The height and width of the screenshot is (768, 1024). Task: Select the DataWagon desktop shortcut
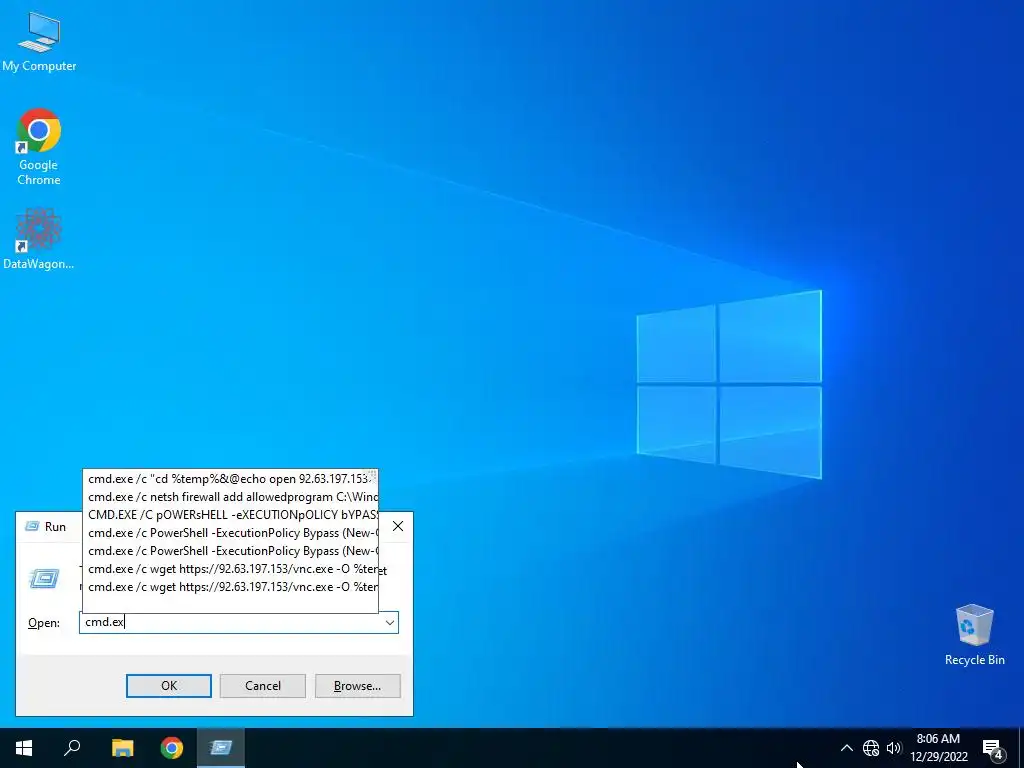[39, 239]
